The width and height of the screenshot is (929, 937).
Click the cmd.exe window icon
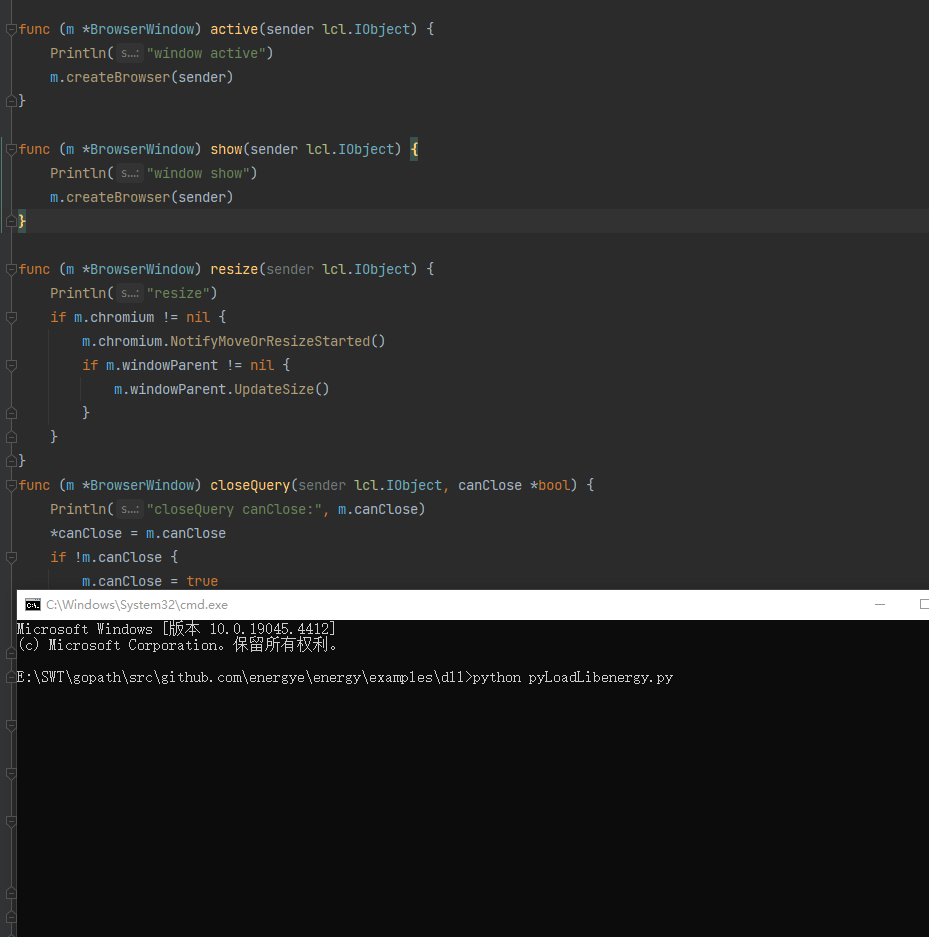[x=32, y=605]
